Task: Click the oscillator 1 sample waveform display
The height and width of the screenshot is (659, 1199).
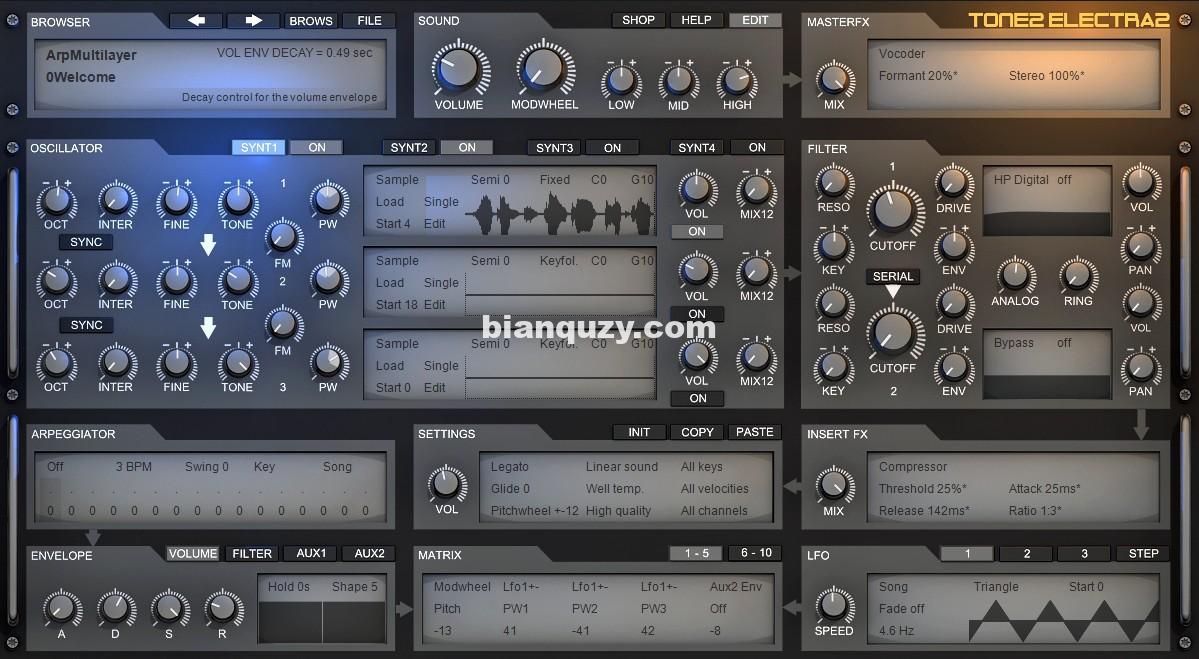Action: tap(560, 214)
